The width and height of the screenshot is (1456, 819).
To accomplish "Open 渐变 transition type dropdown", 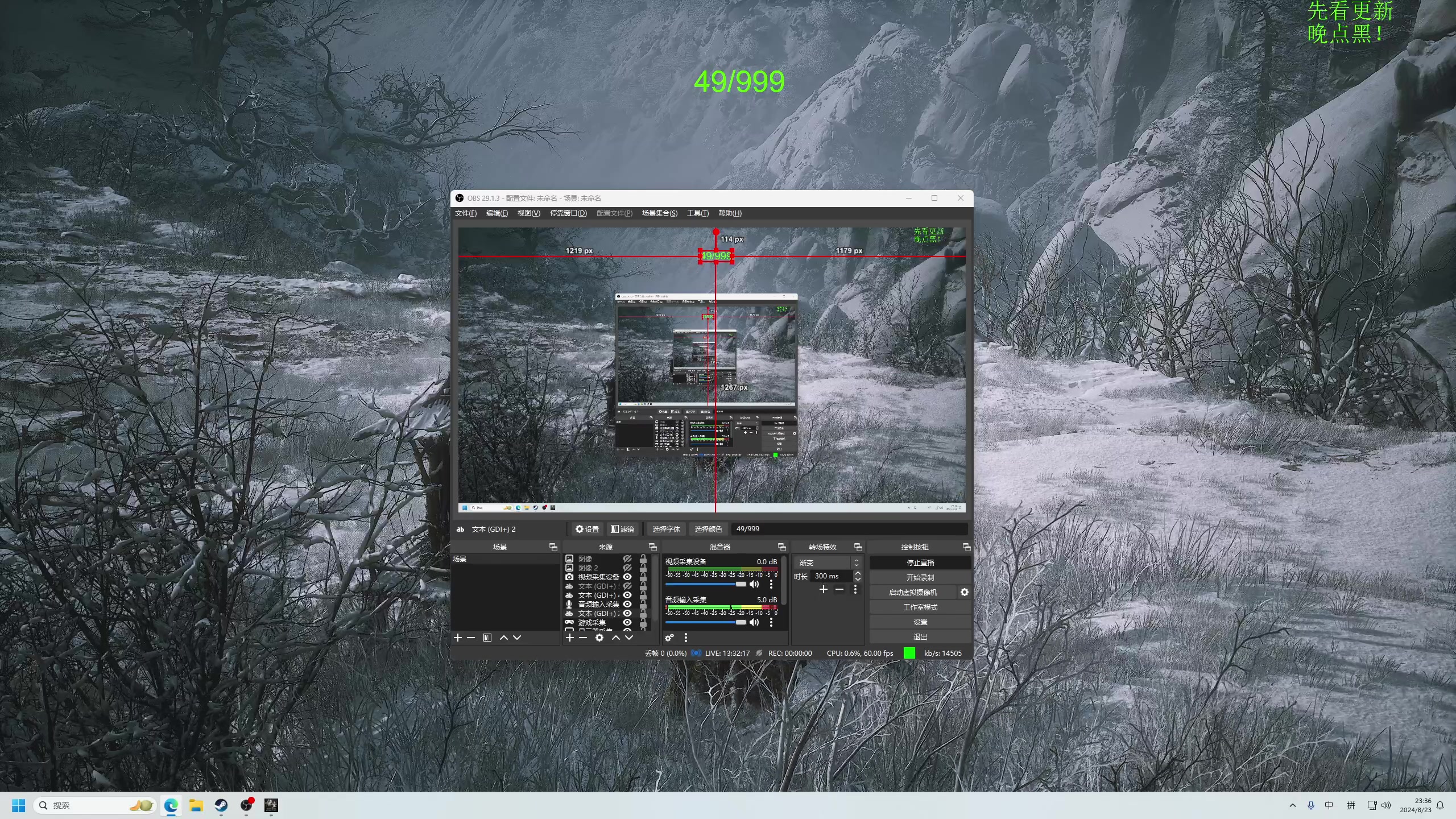I will click(x=828, y=562).
